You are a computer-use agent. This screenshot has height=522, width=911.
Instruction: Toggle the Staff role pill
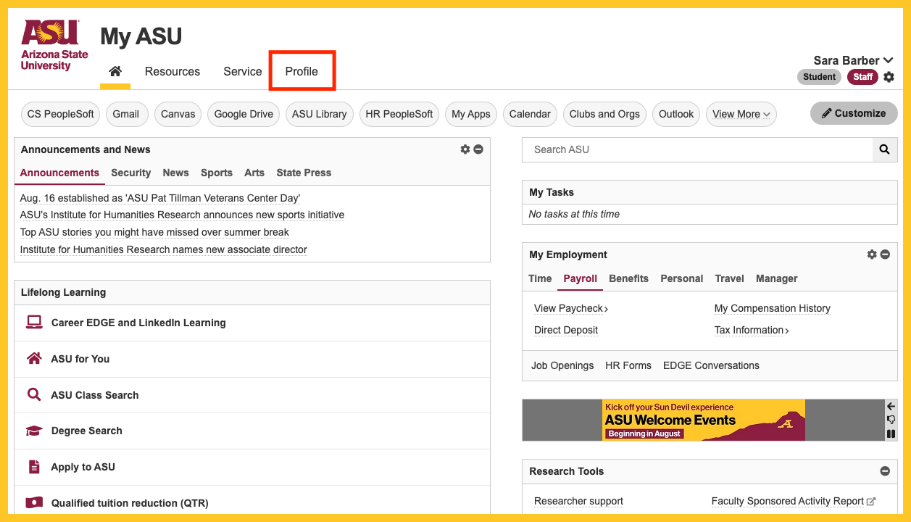coord(862,77)
